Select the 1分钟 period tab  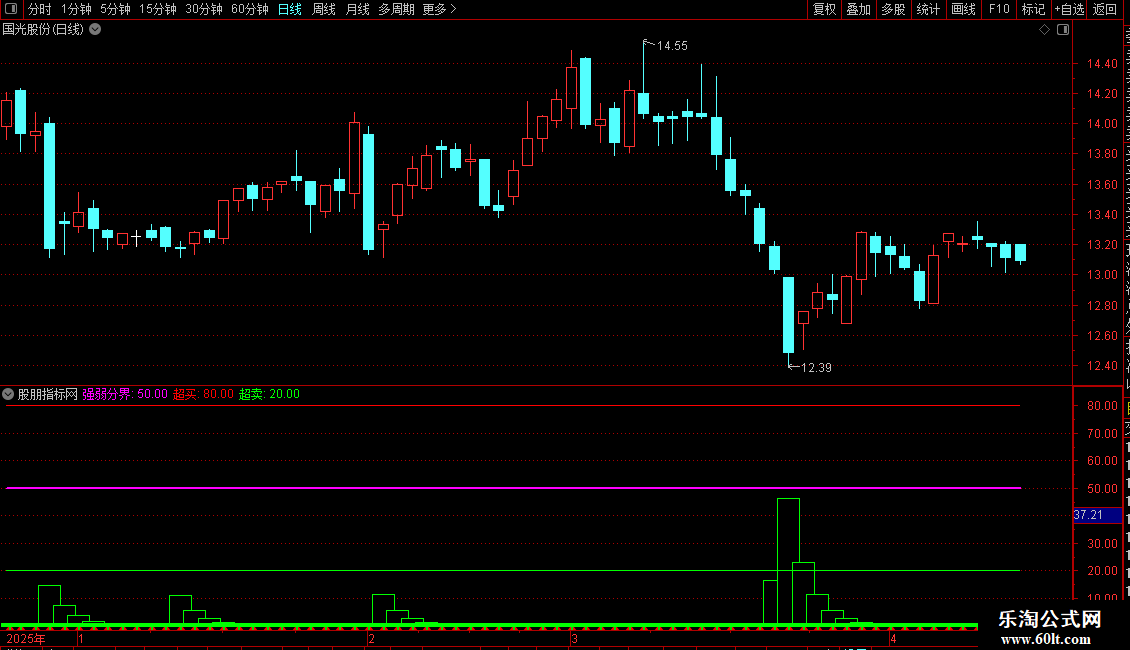76,9
